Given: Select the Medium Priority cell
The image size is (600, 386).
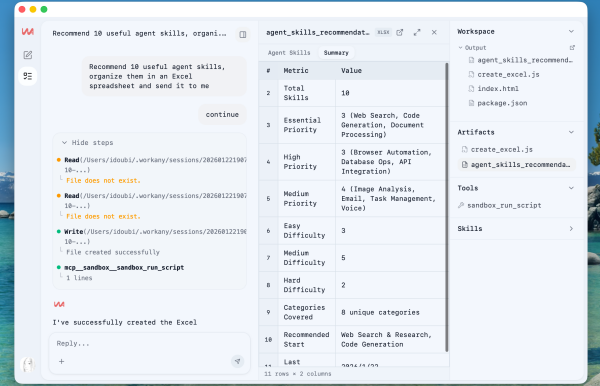Looking at the screenshot, I should (307, 199).
